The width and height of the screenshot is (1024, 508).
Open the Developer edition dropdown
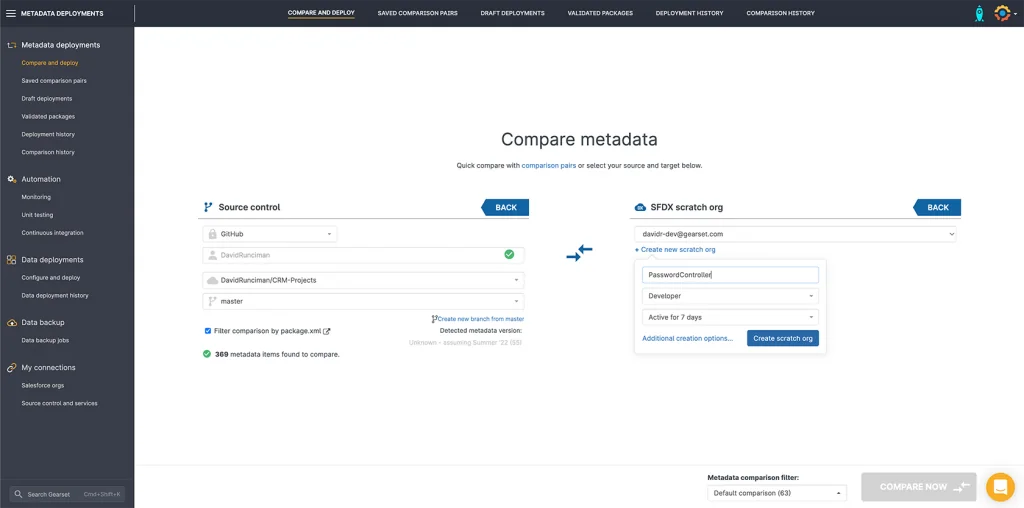tap(730, 296)
